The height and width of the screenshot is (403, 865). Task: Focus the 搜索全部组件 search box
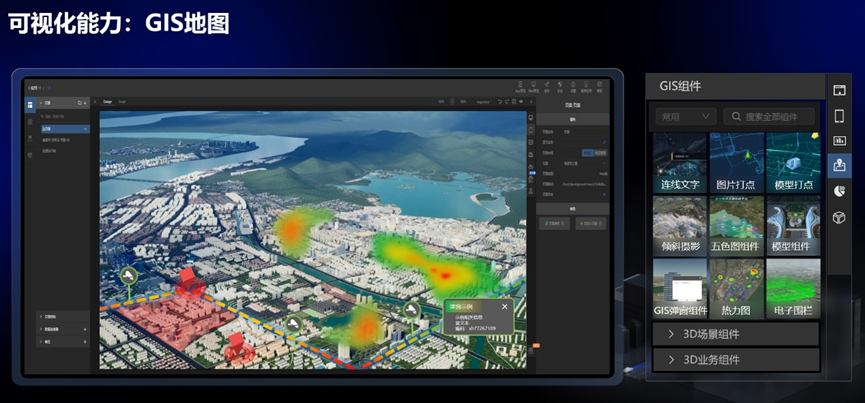coord(768,116)
